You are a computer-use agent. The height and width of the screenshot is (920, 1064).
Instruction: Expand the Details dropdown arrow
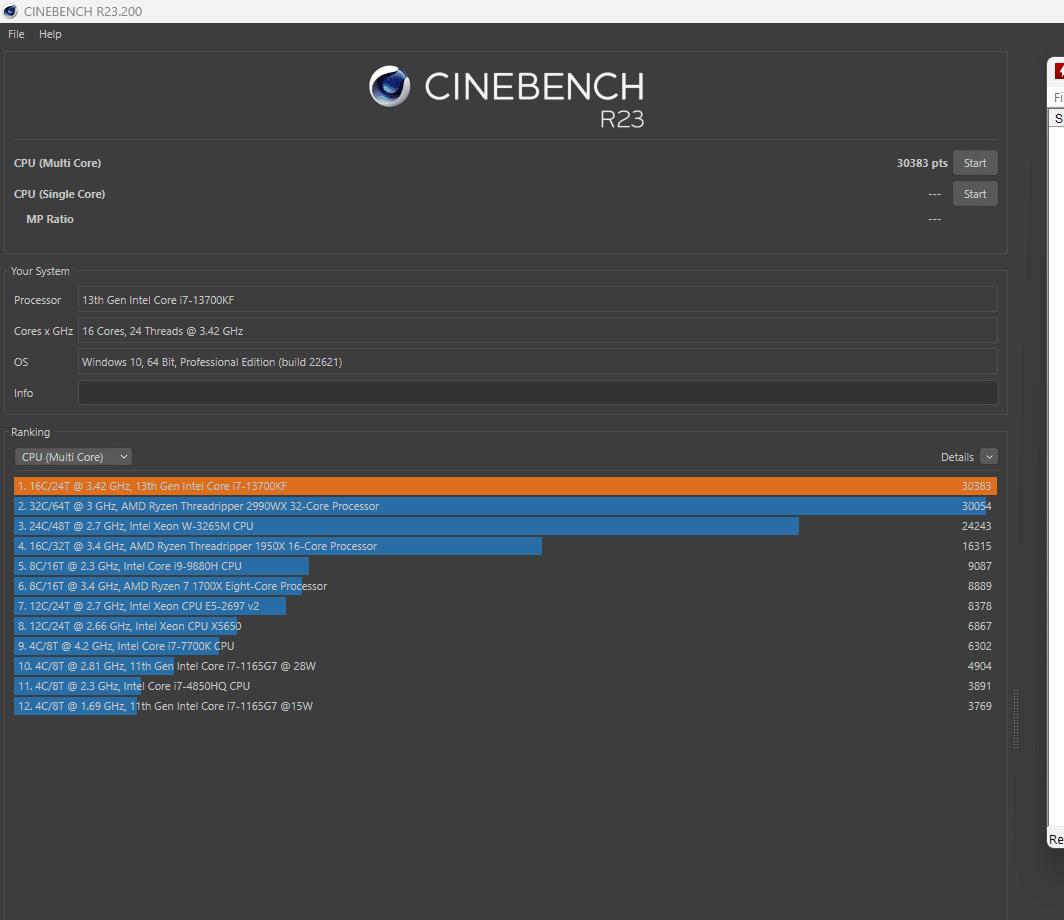(989, 457)
